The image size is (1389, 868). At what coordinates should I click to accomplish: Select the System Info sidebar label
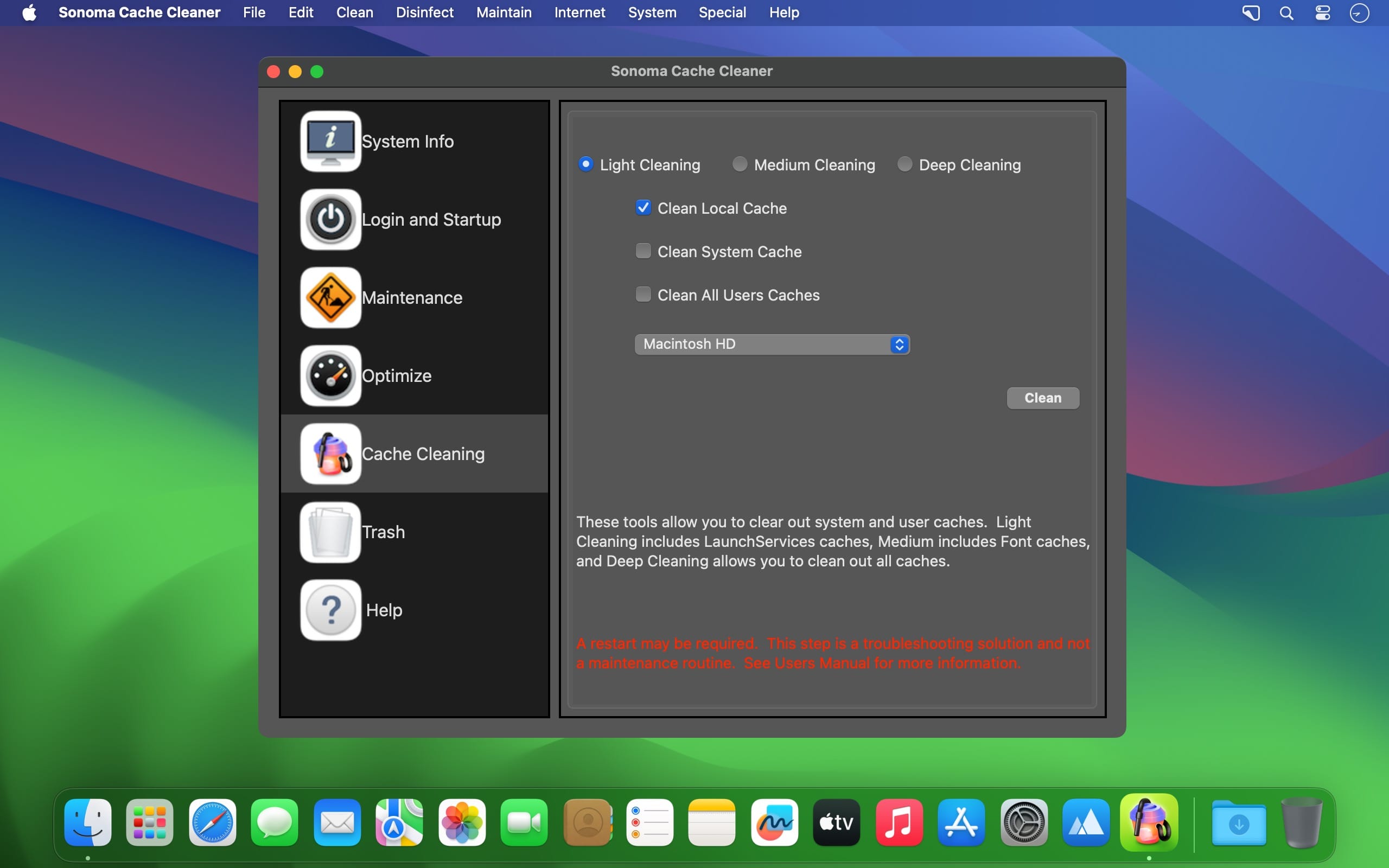407,141
